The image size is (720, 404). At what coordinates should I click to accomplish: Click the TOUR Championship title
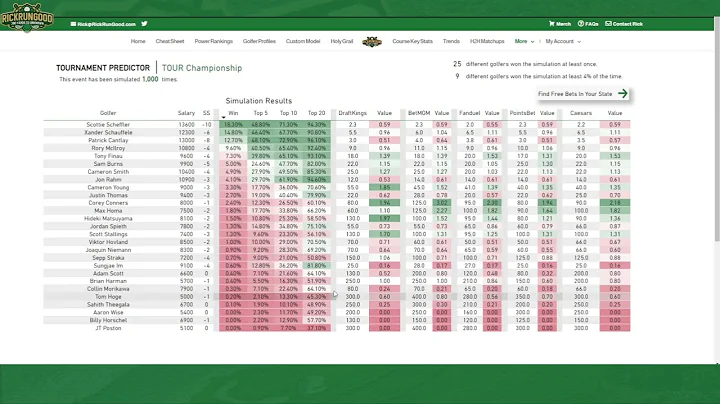[202, 68]
